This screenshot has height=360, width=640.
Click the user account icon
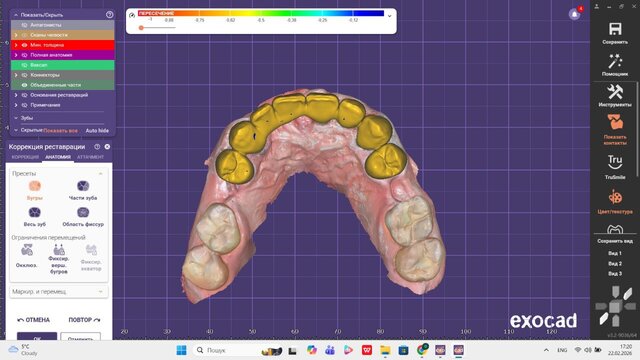[x=597, y=7]
